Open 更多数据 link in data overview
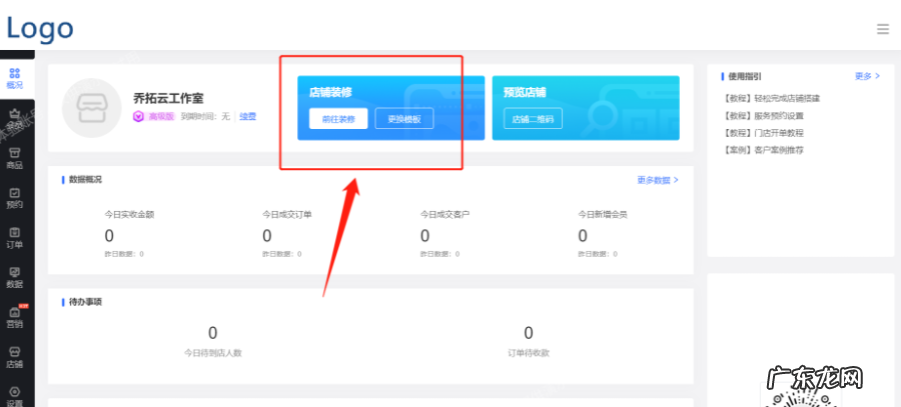 [x=657, y=180]
